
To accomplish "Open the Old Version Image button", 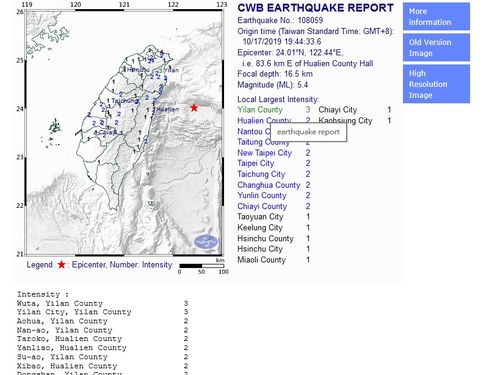I will pos(436,47).
